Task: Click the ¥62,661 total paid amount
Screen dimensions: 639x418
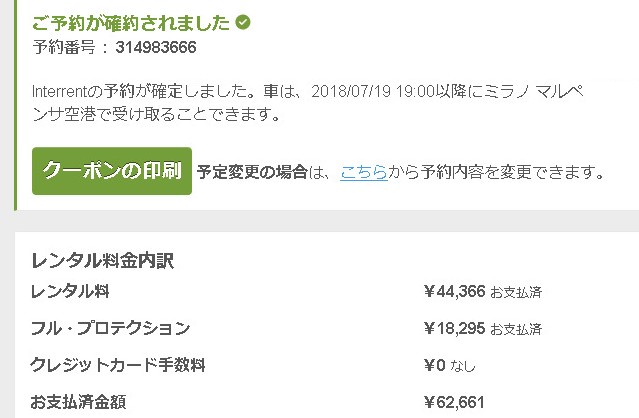Action: [x=454, y=401]
